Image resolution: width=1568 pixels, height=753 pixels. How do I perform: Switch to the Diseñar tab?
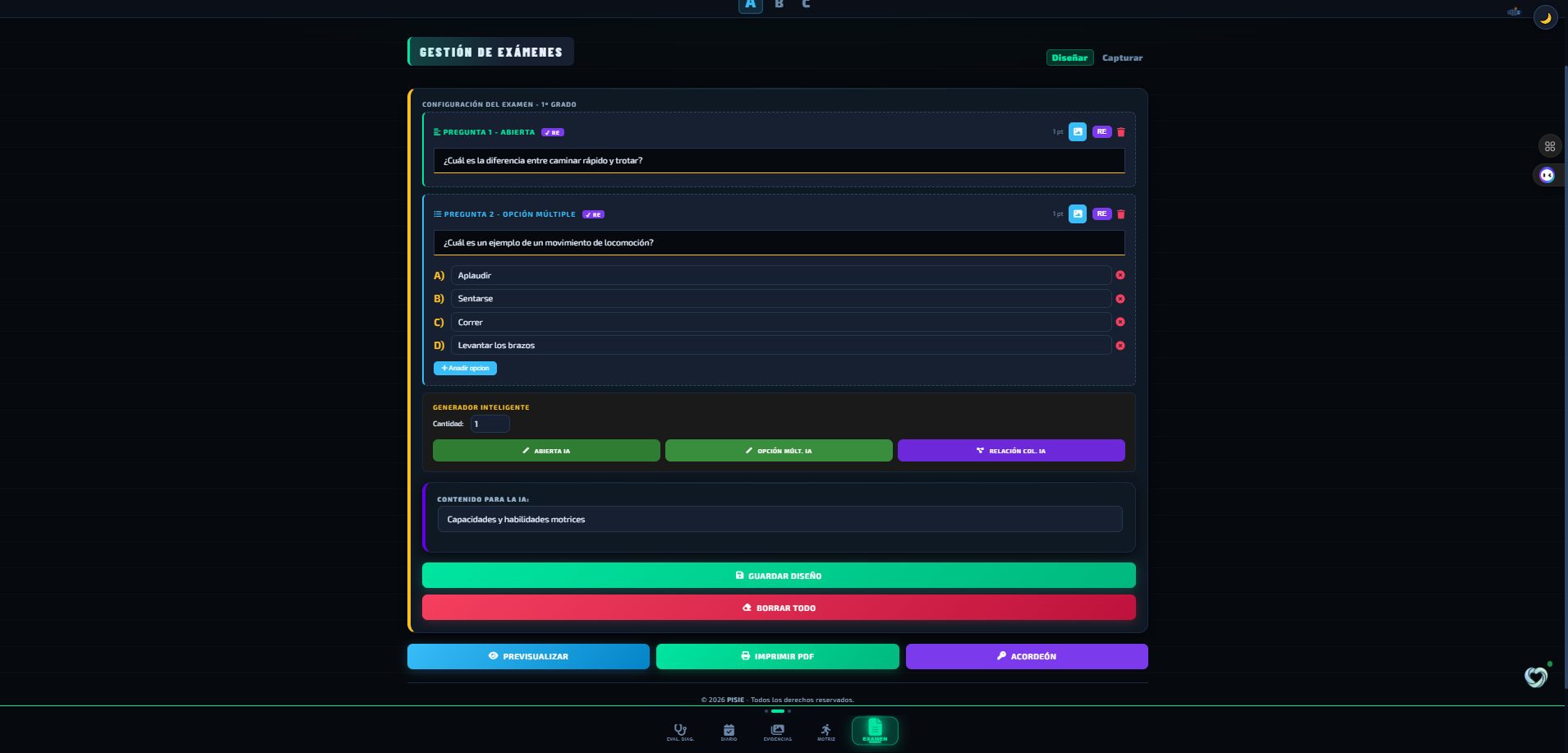pos(1069,57)
